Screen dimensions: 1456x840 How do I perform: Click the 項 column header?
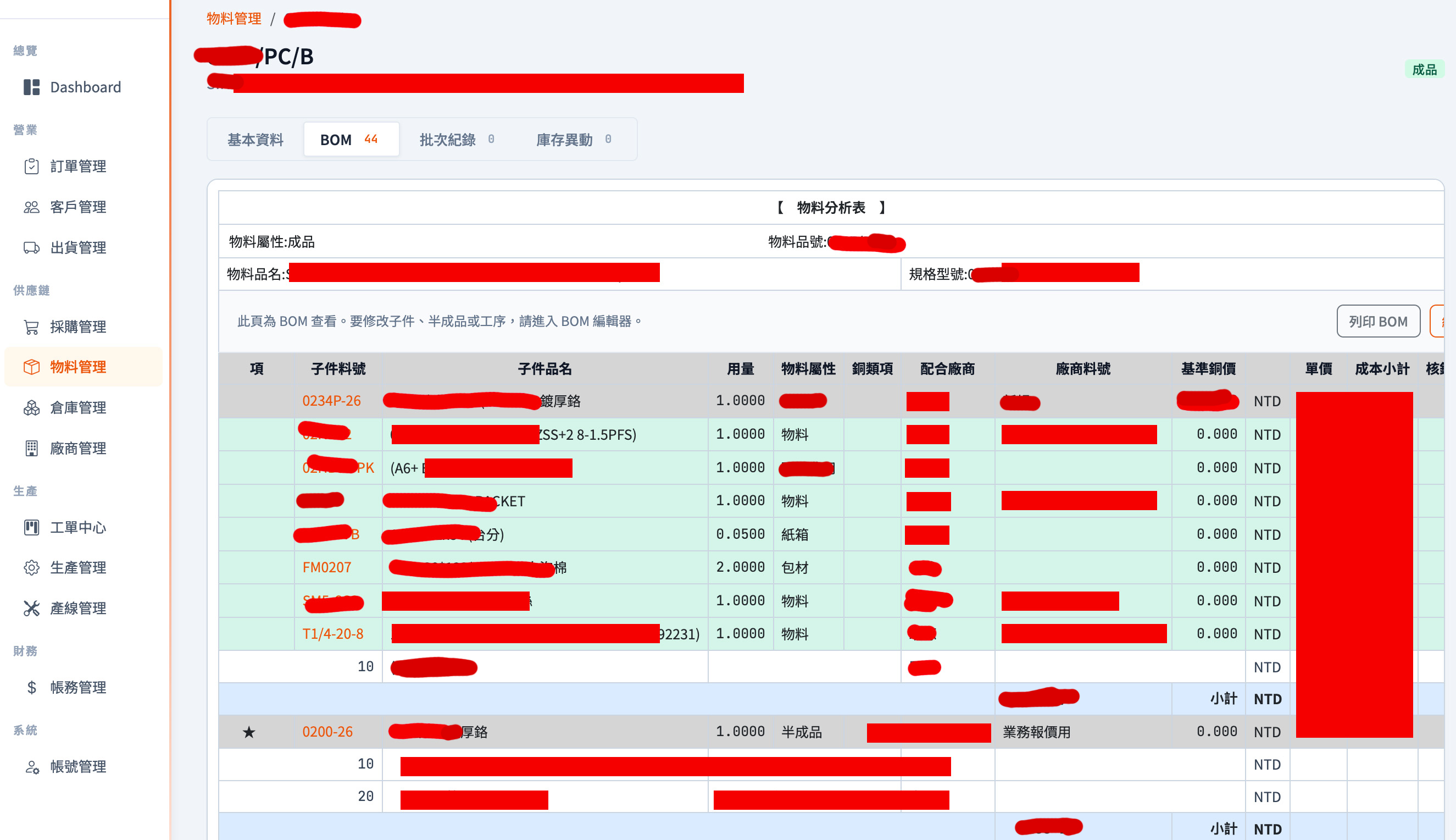click(x=257, y=369)
